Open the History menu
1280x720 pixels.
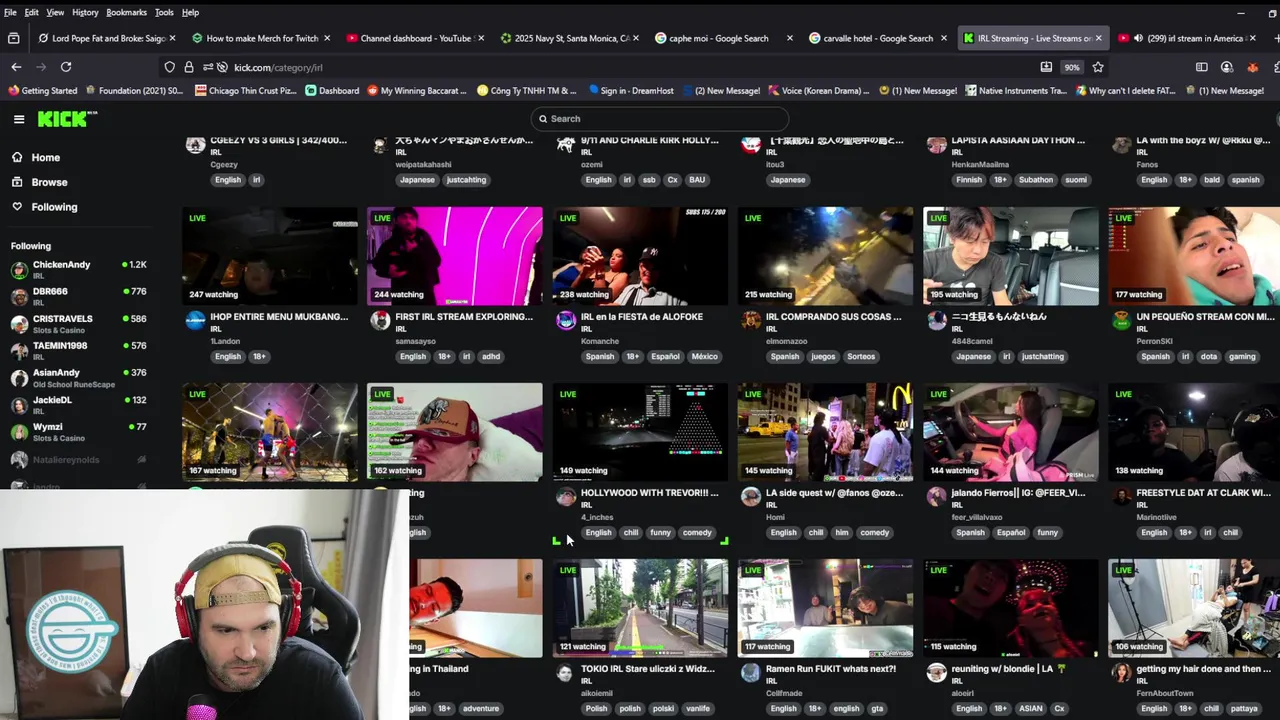point(85,12)
